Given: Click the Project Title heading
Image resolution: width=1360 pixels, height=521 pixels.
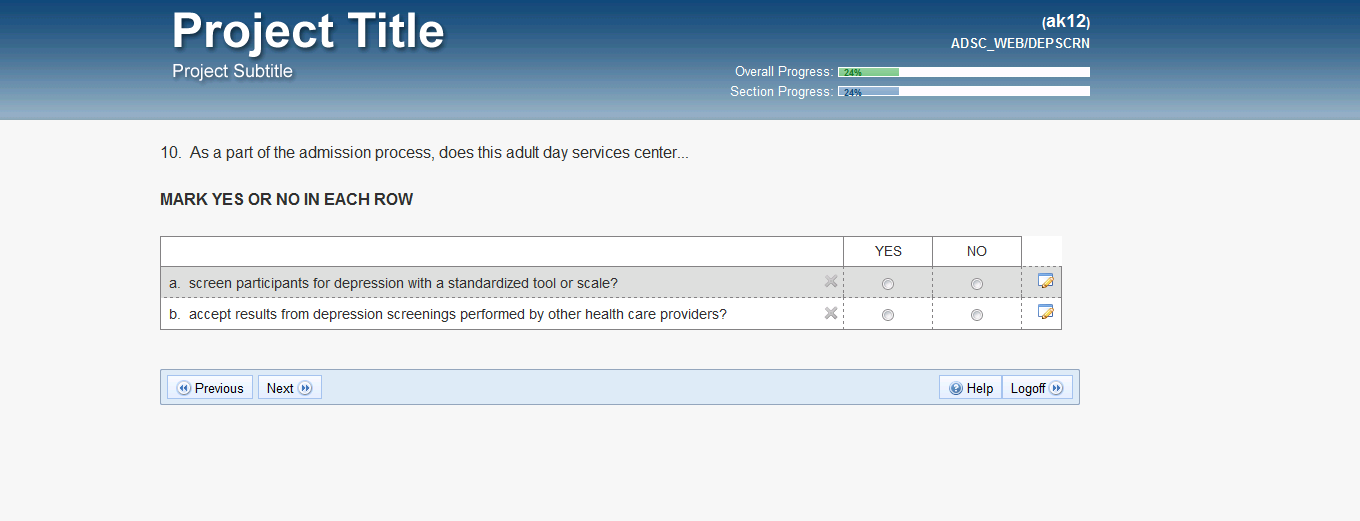Looking at the screenshot, I should 308,31.
